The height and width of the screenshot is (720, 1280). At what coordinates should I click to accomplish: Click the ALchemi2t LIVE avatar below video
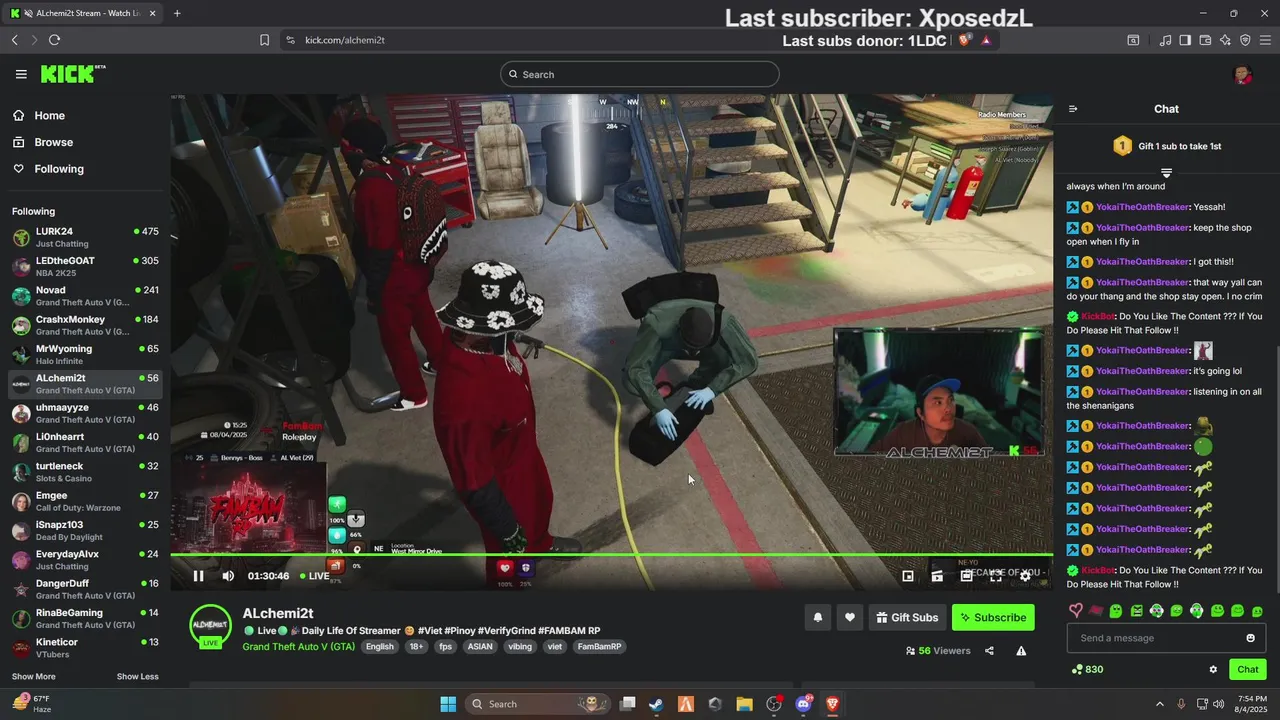[x=211, y=626]
